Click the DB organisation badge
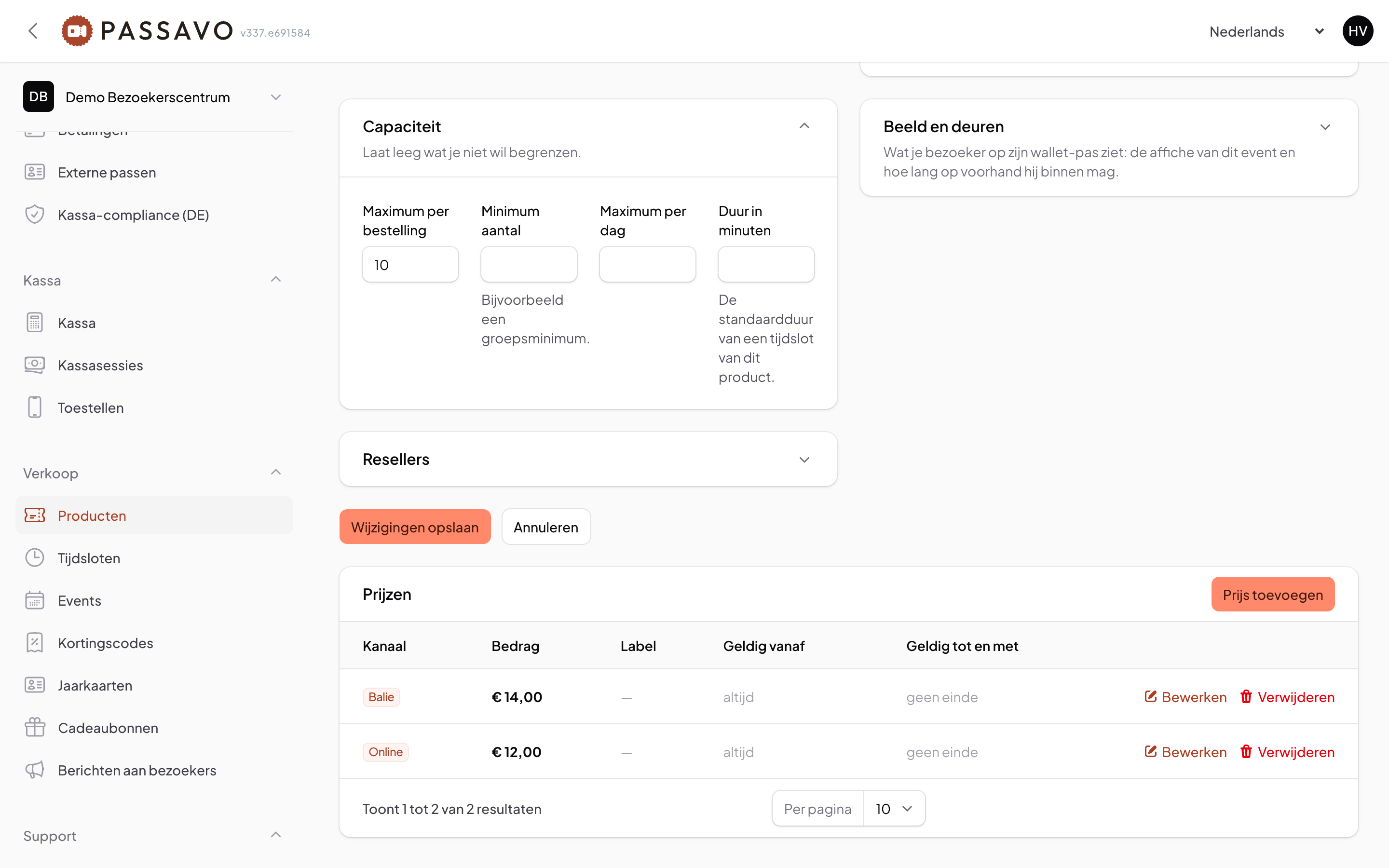 coord(39,96)
